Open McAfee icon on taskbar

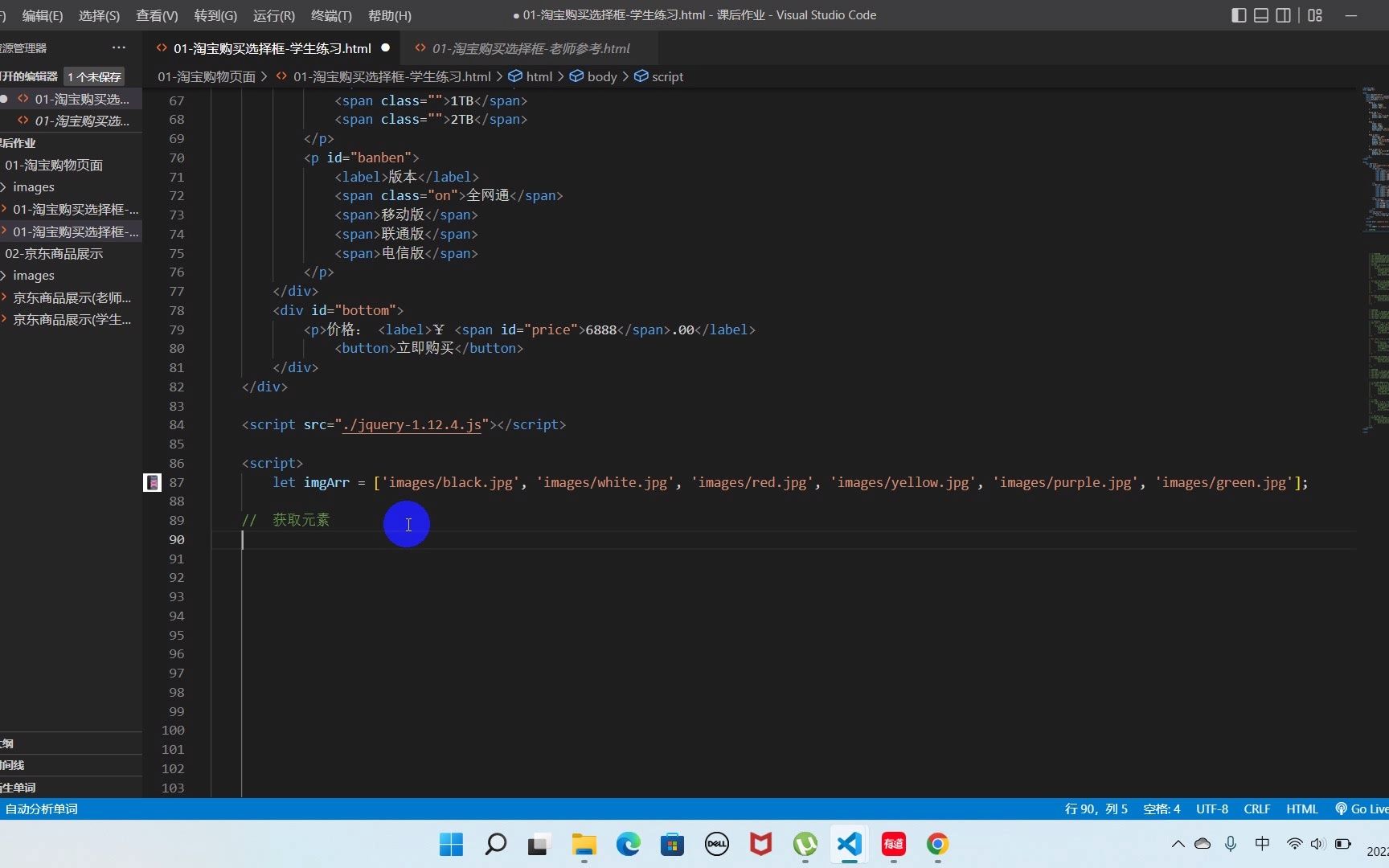pos(760,844)
